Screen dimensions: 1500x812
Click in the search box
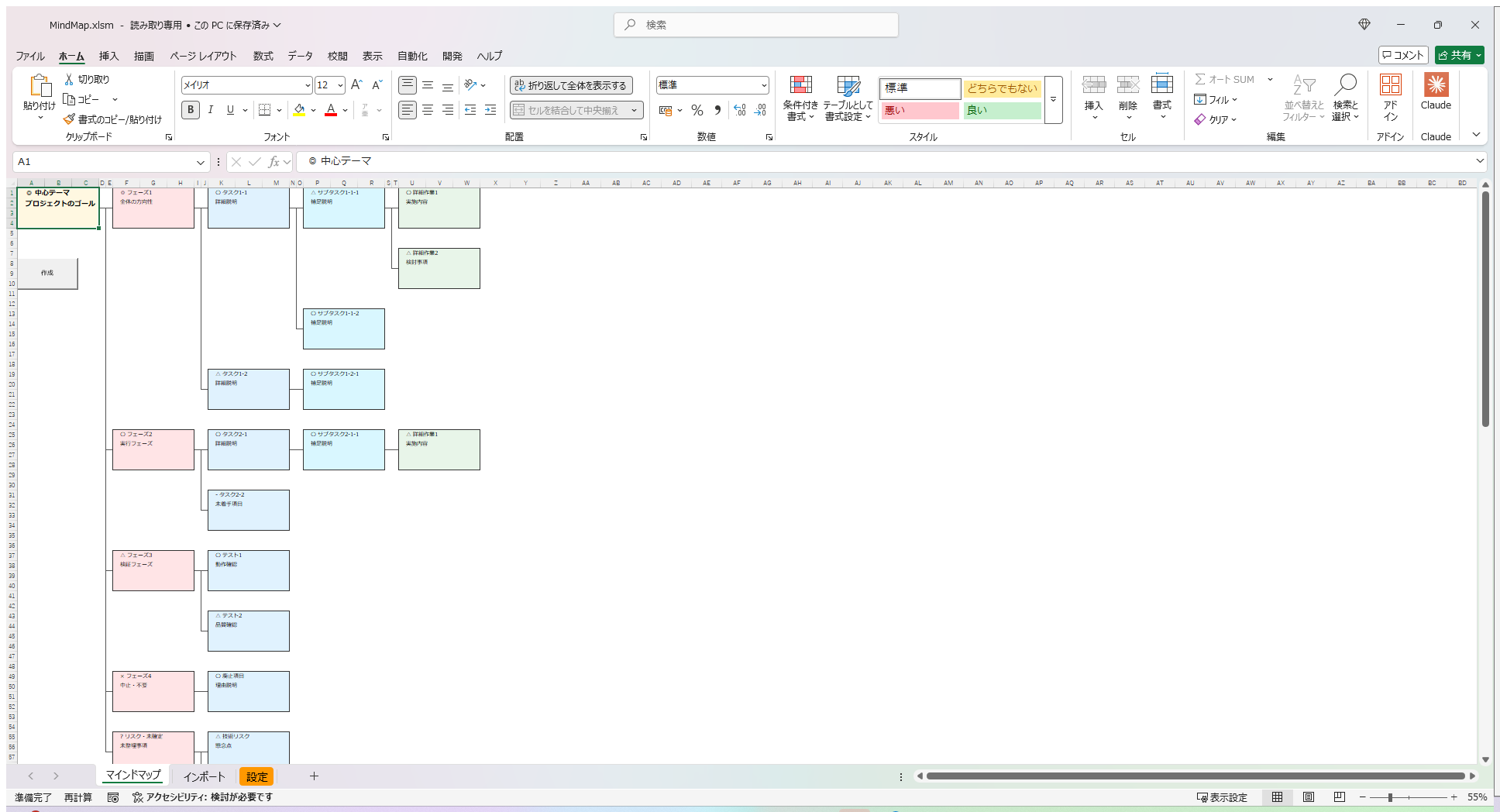(x=756, y=25)
